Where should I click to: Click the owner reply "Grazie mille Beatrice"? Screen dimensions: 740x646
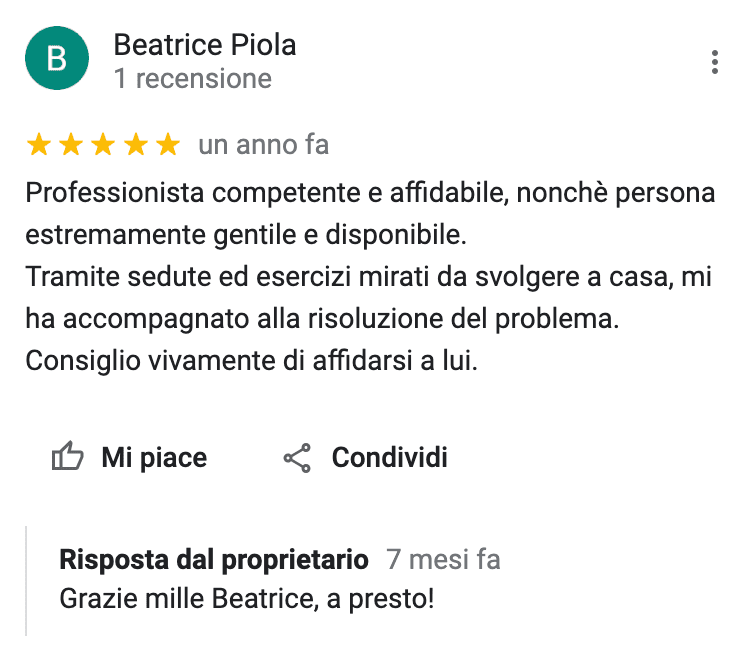(x=247, y=600)
